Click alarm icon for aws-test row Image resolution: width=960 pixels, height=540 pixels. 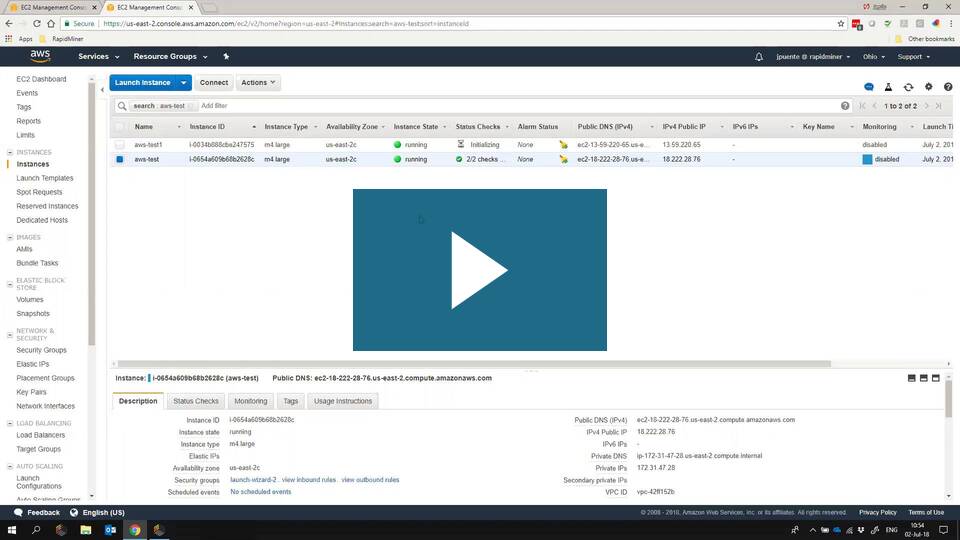coord(563,159)
